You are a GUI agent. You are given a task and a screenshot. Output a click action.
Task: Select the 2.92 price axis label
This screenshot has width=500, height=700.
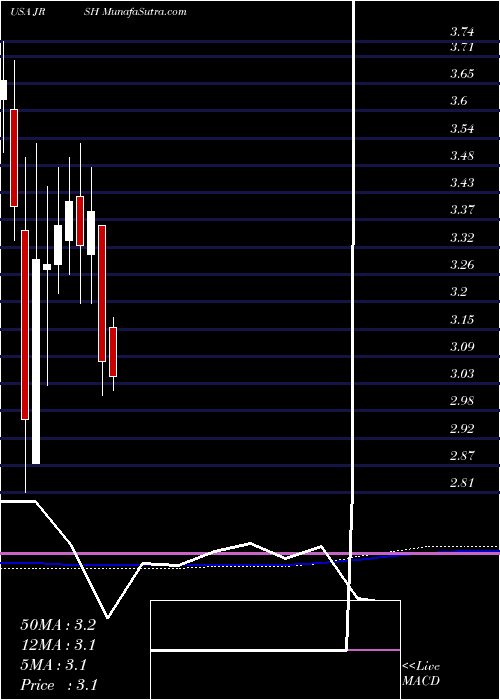click(462, 429)
